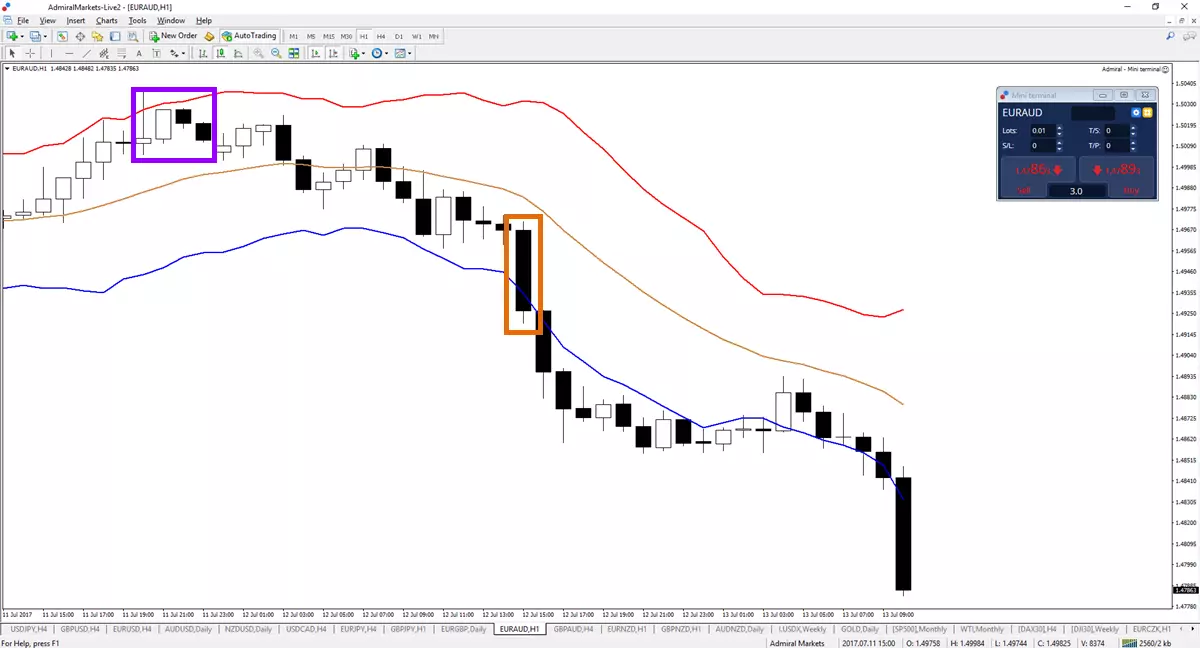Open the search magnifier at top right

1171,36
